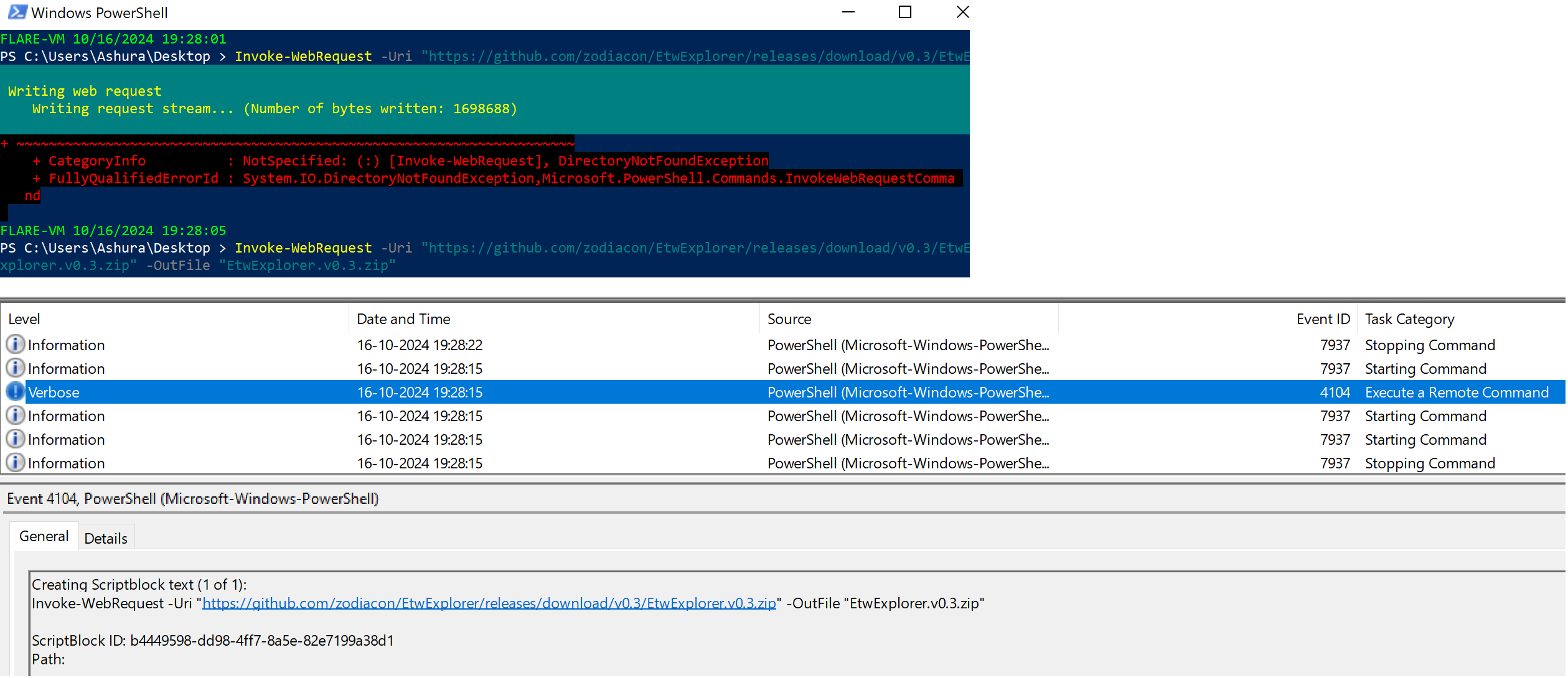The height and width of the screenshot is (678, 1568).
Task: Select the 19:28:22 Stopping Command event
Action: [784, 345]
